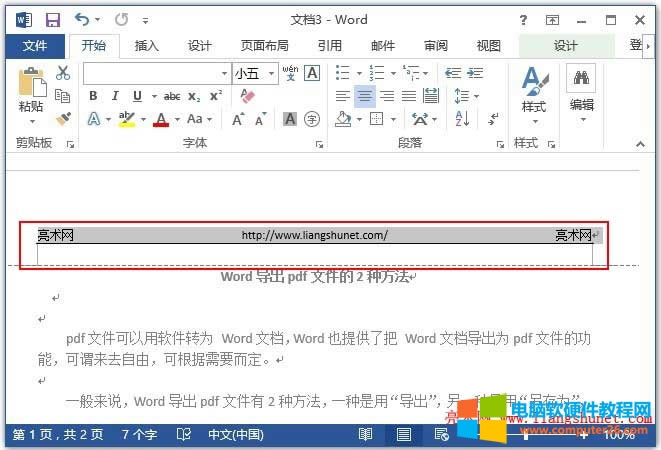661x450 pixels.
Task: Click the phonetic guide wén icon
Action: coord(290,73)
